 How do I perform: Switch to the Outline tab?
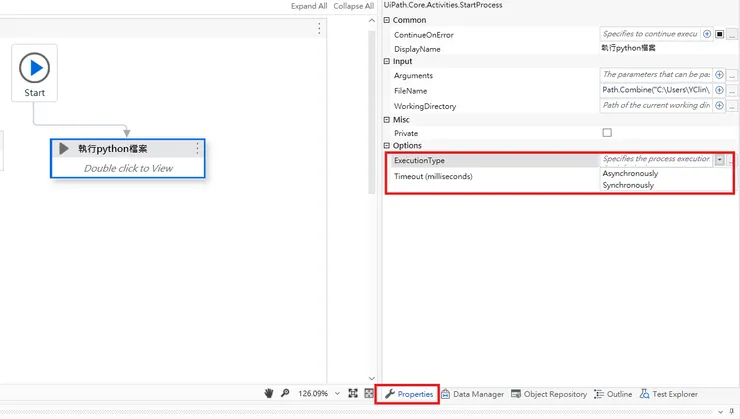pyautogui.click(x=613, y=394)
